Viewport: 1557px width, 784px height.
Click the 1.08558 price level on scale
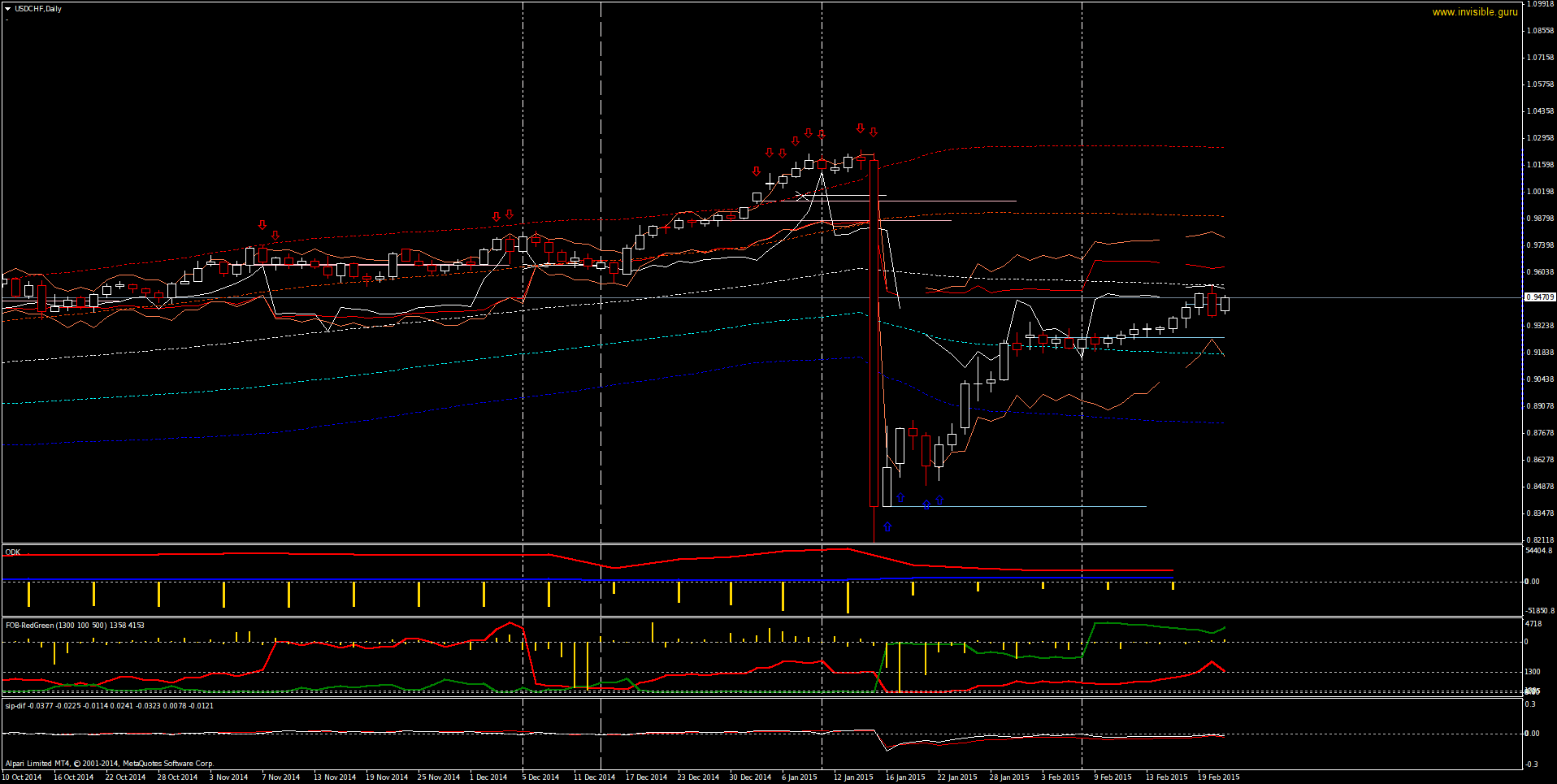pyautogui.click(x=1540, y=31)
